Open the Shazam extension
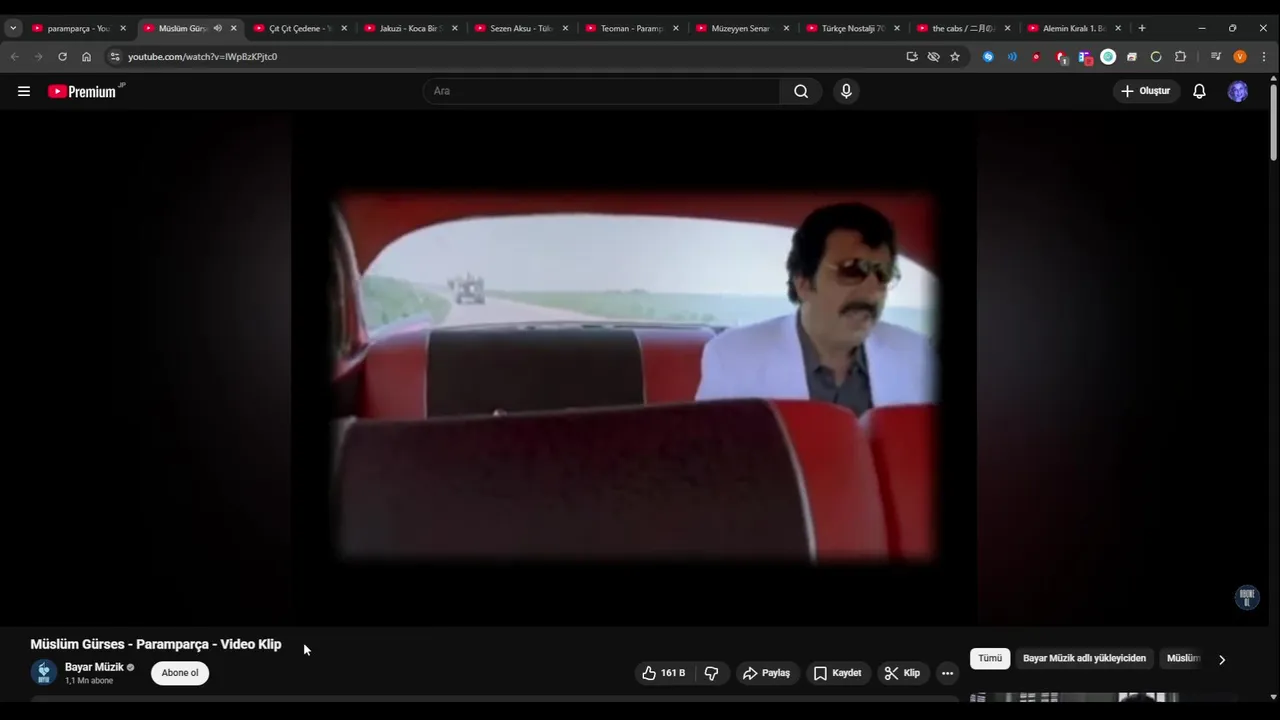The image size is (1280, 720). tap(988, 57)
